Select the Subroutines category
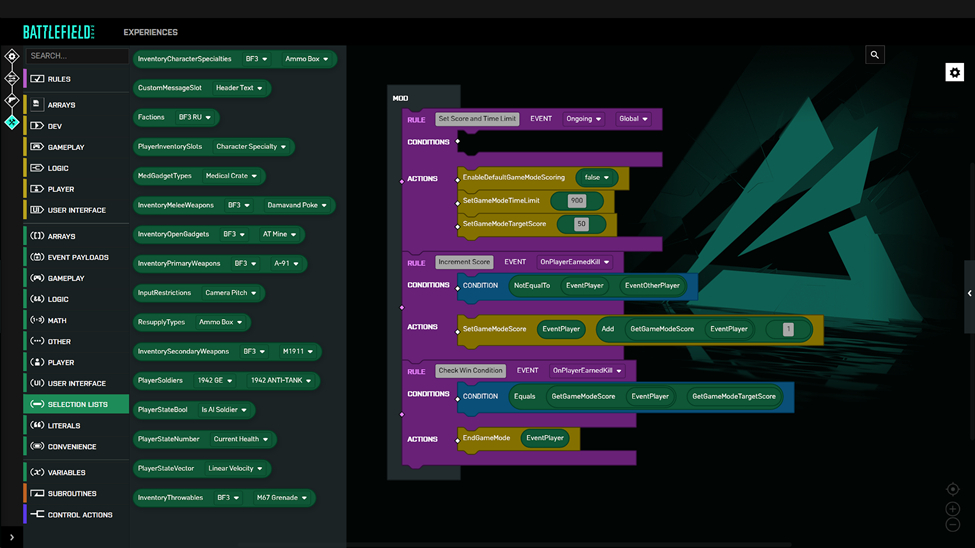Viewport: 975px width, 548px height. [x=72, y=494]
